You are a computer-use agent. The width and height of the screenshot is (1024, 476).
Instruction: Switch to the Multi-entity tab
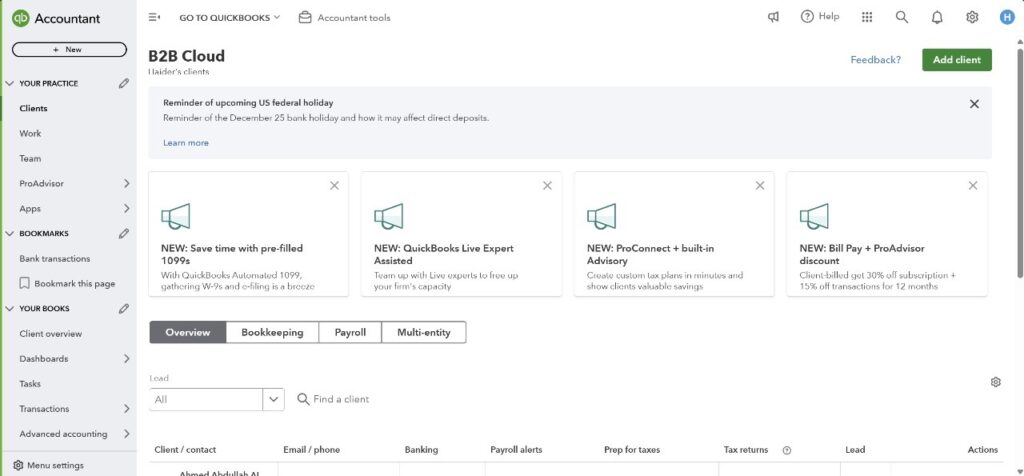(424, 332)
